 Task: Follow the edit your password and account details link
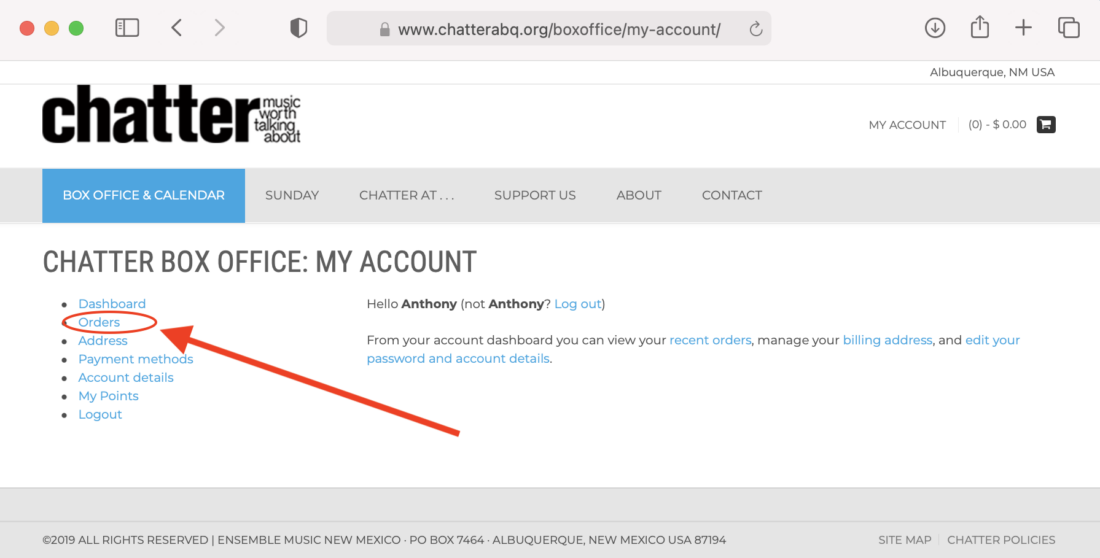tap(693, 349)
